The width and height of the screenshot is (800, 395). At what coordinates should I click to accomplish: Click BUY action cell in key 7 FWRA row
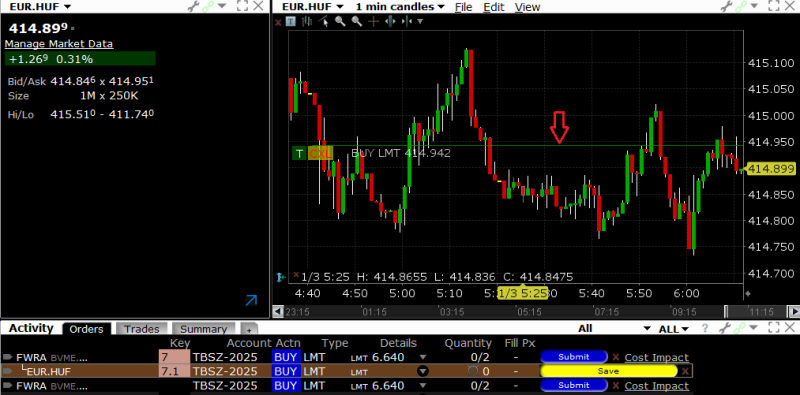point(285,357)
